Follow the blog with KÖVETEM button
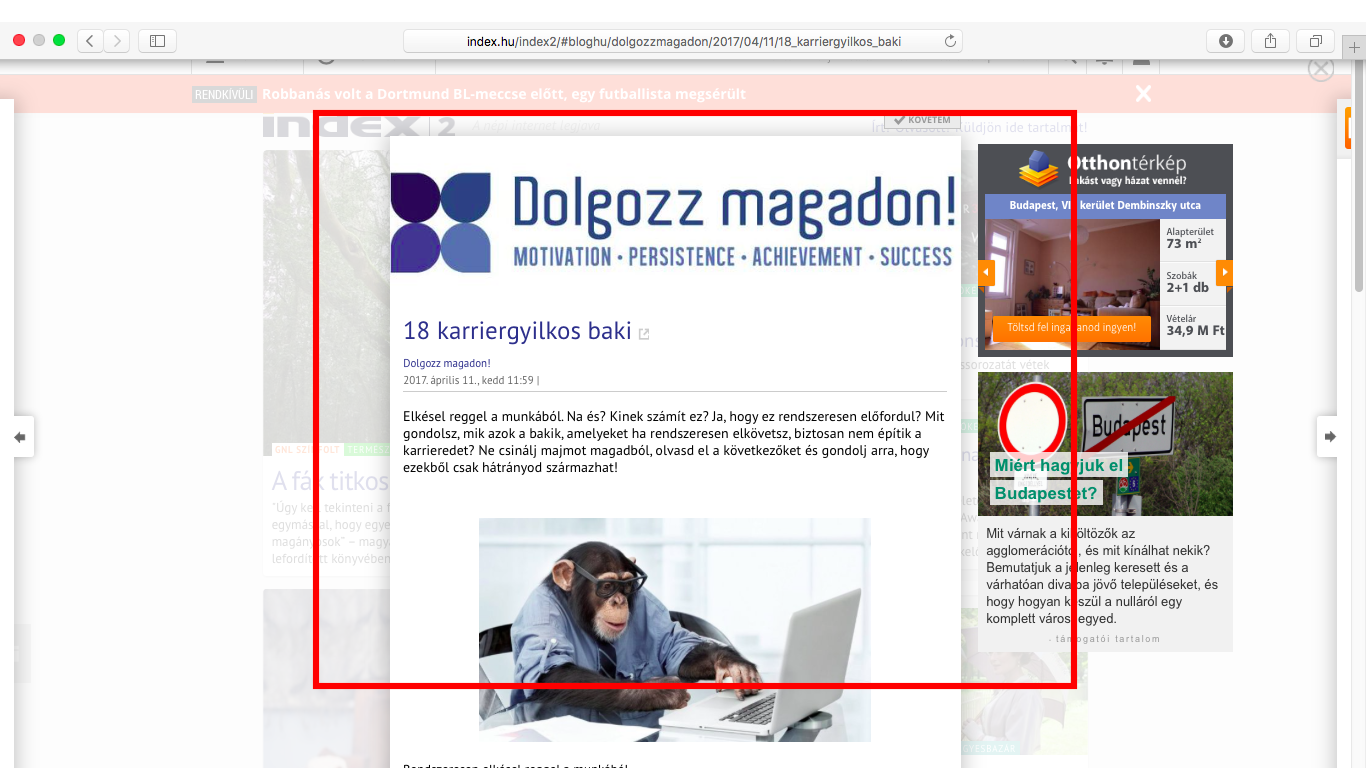 (922, 120)
